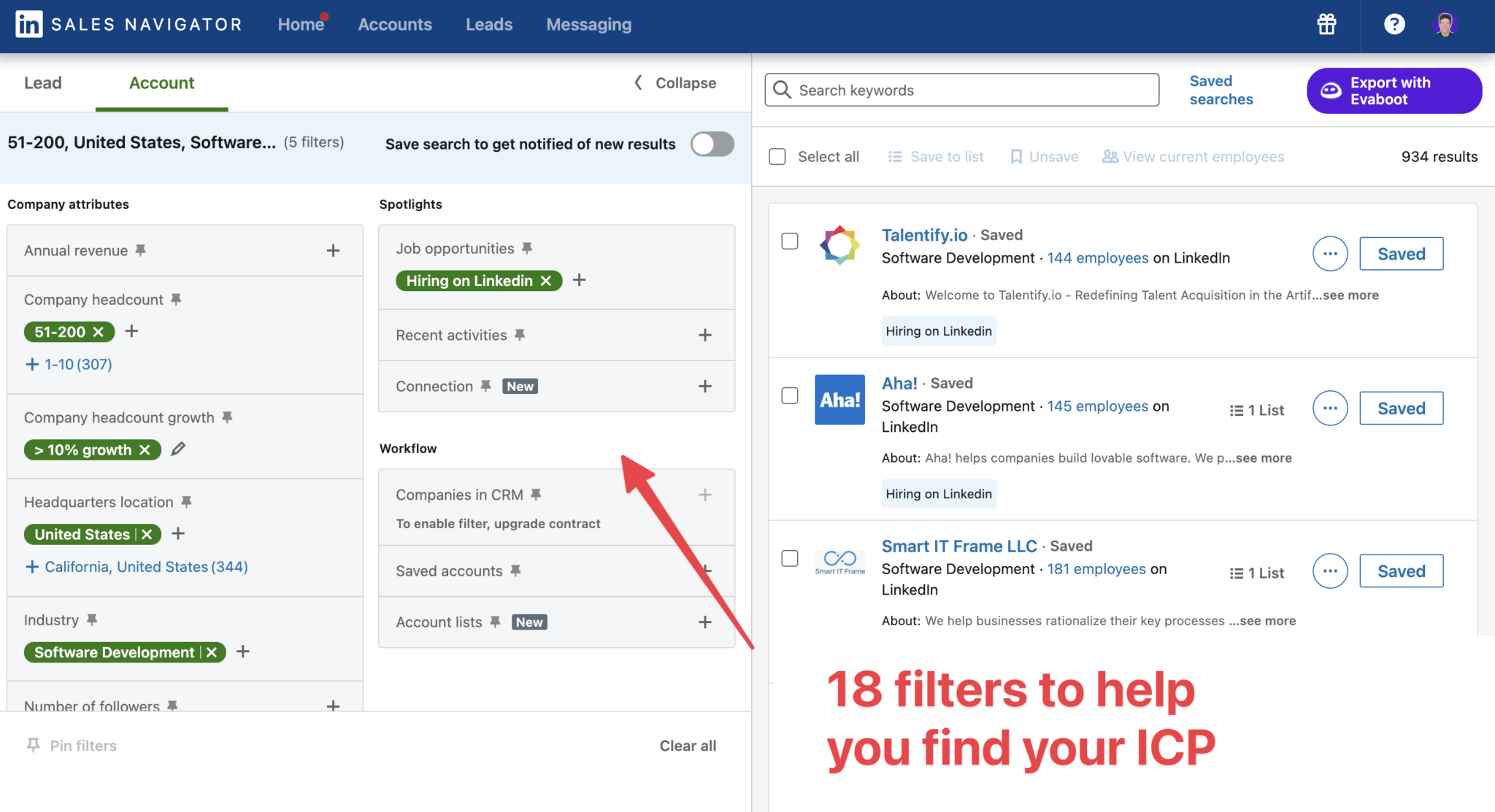Open the ellipsis menu for Talentify.io
Viewport: 1495px width, 812px height.
(x=1329, y=253)
